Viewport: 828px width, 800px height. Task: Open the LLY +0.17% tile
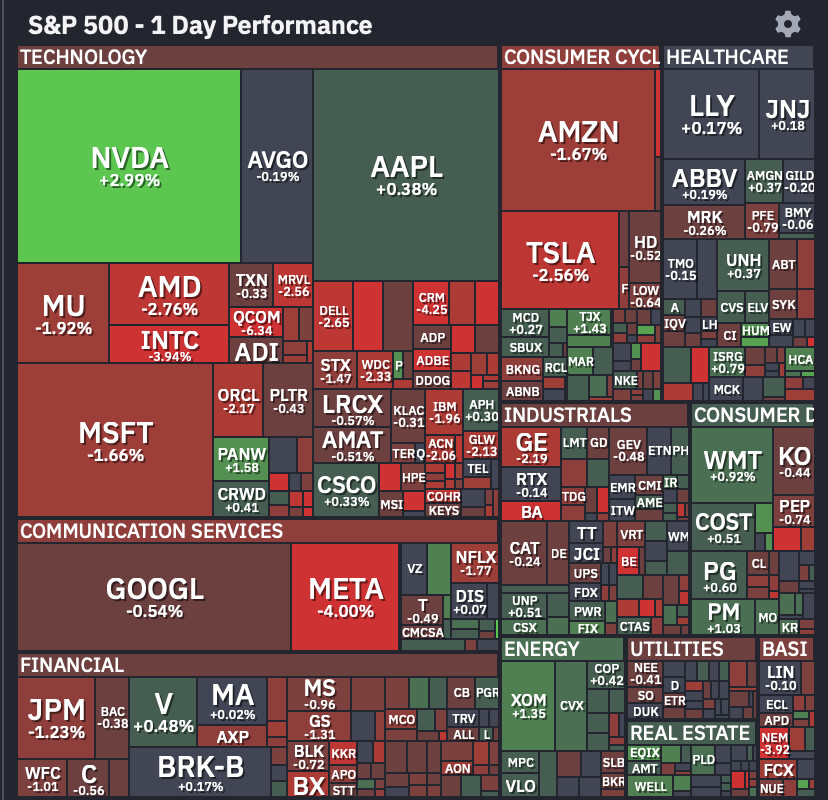[711, 114]
